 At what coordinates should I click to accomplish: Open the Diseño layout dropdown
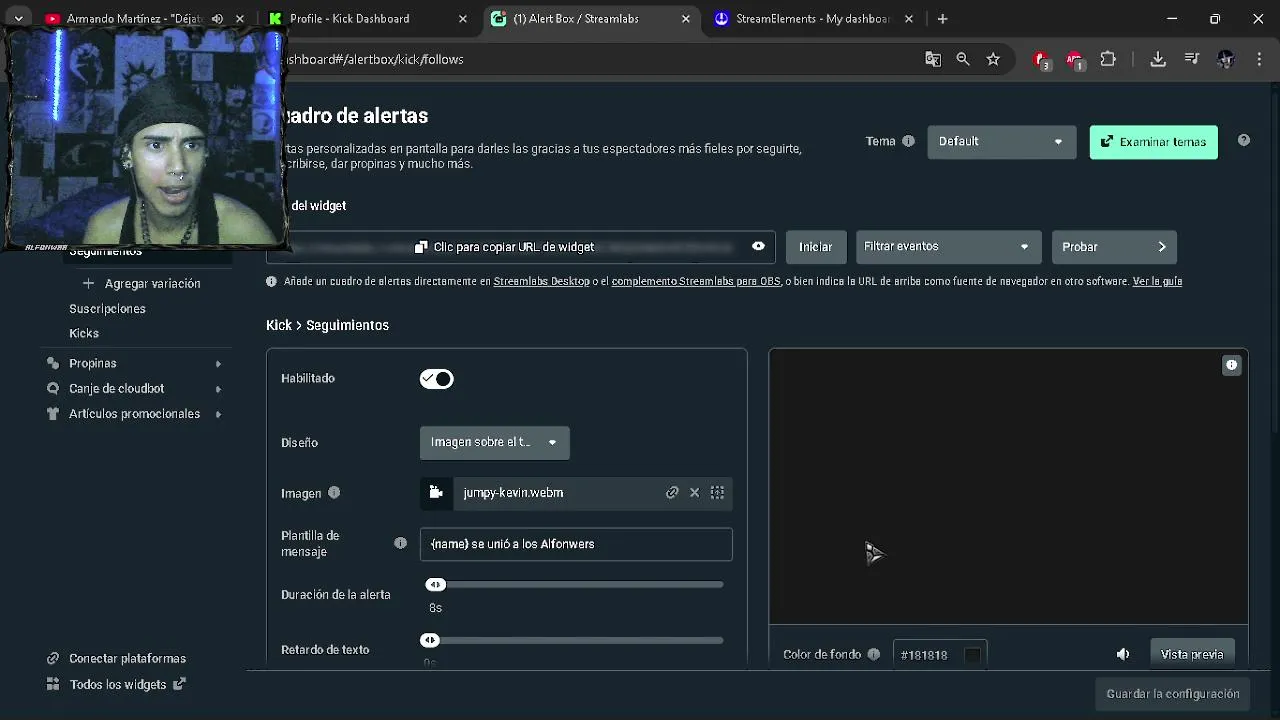click(x=495, y=442)
